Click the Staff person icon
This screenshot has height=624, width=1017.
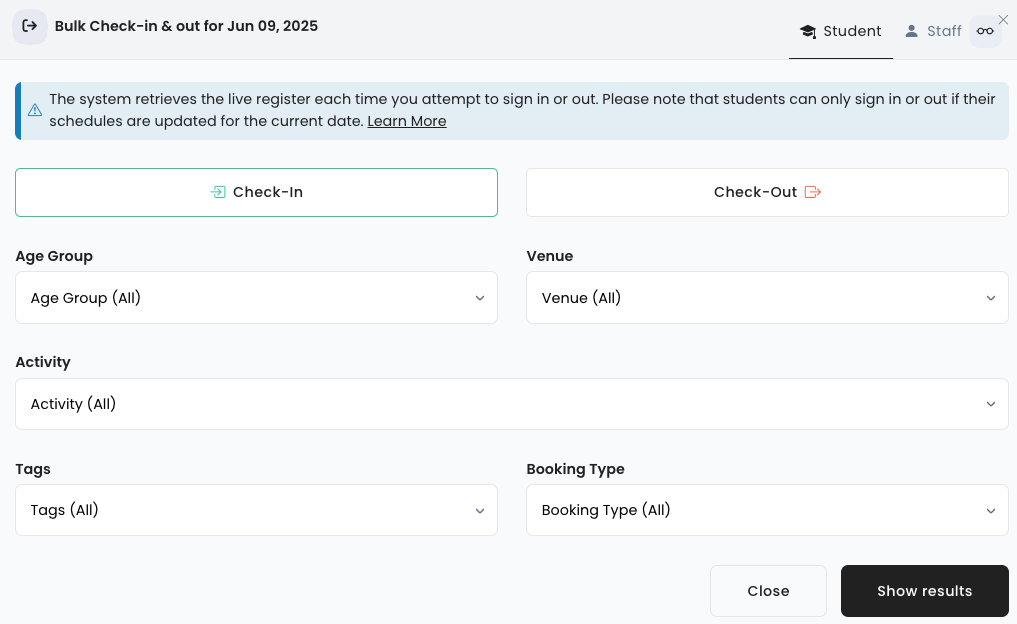[x=911, y=31]
